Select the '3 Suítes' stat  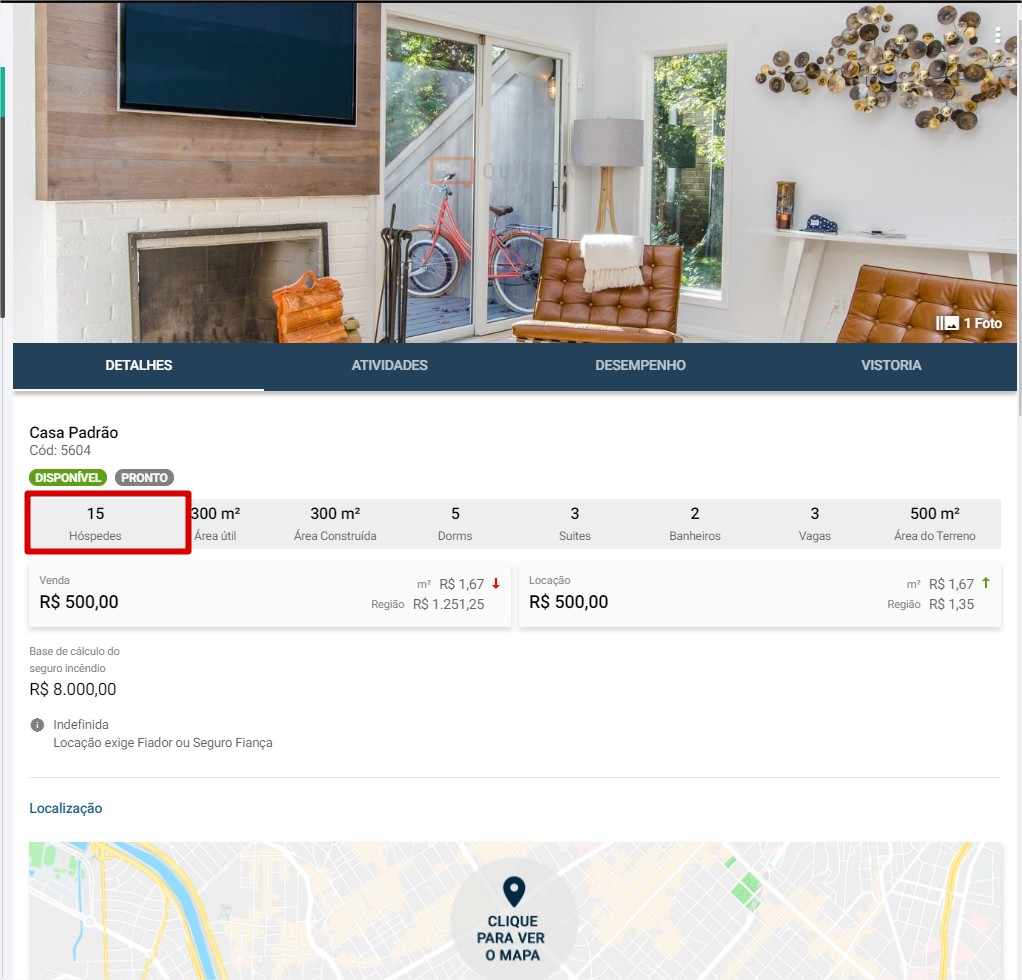[x=575, y=523]
